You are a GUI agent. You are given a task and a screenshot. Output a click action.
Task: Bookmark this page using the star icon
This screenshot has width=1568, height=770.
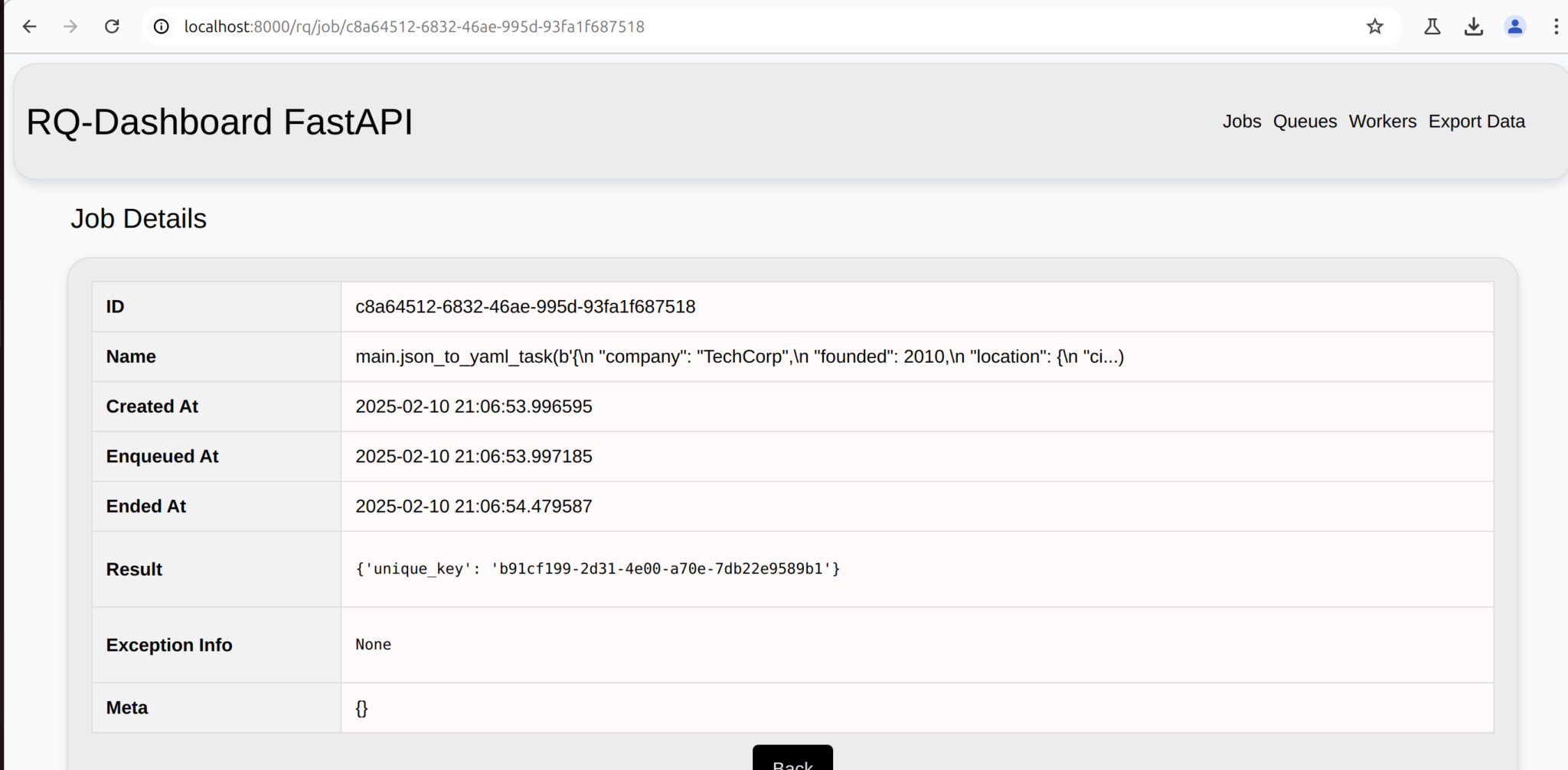pos(1374,26)
